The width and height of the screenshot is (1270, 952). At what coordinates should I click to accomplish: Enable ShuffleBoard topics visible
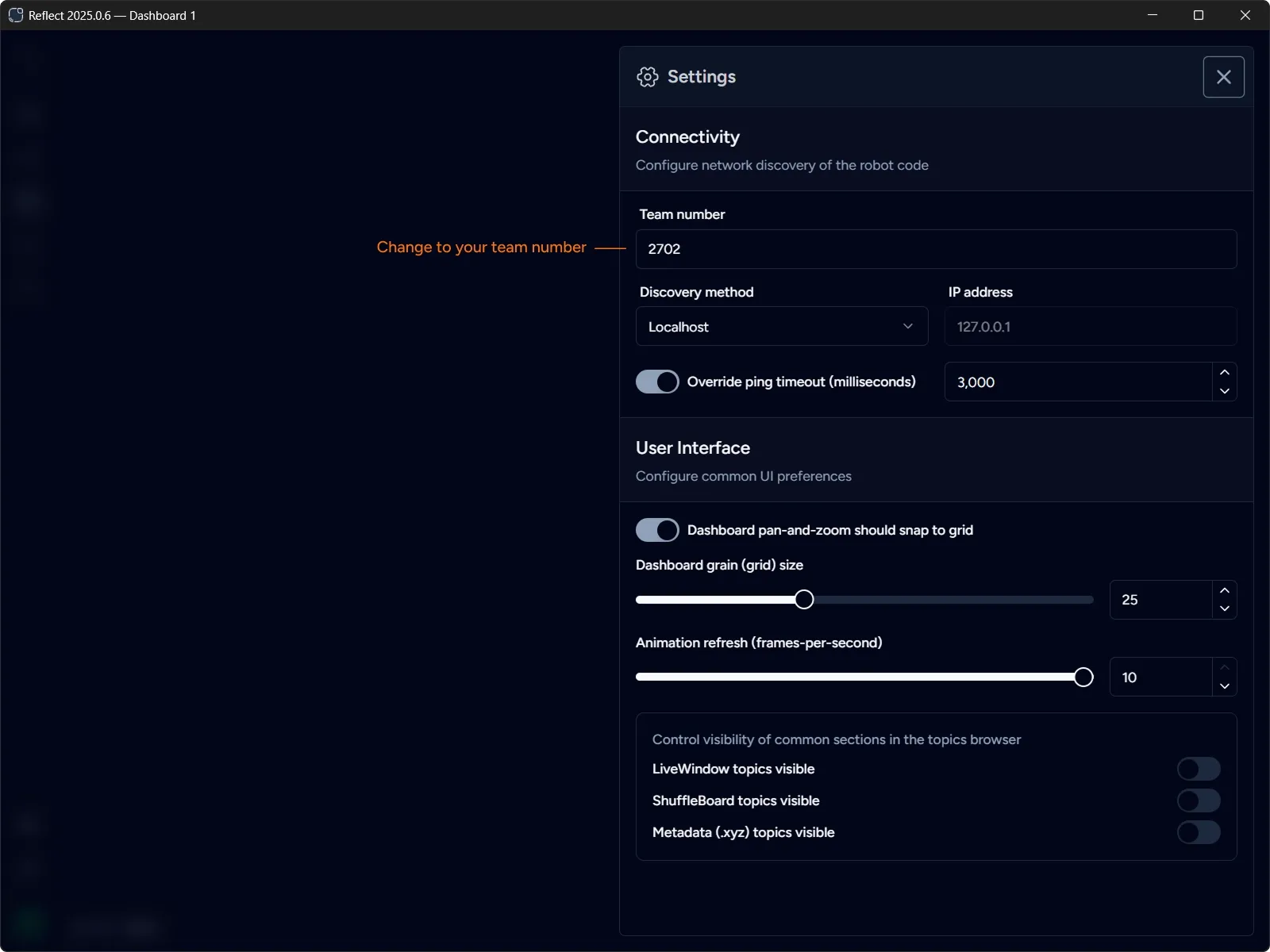[x=1198, y=800]
